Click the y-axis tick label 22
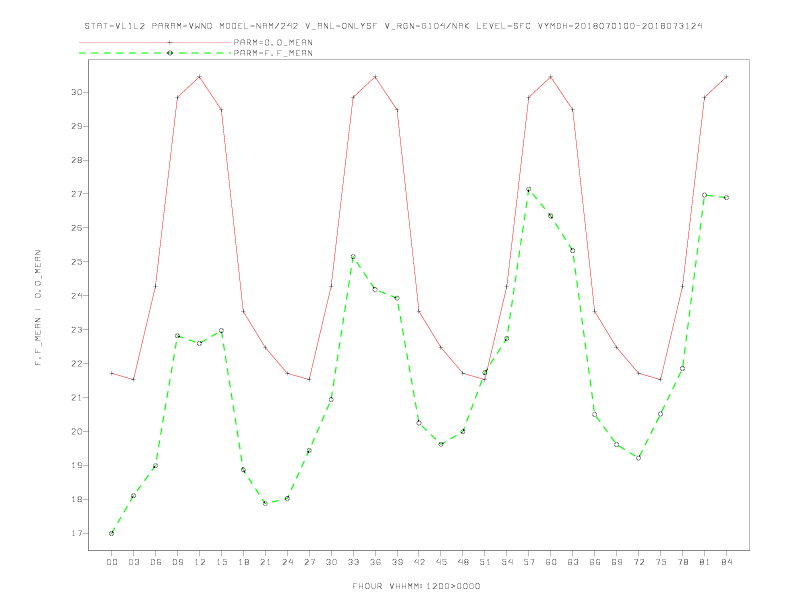This screenshot has width=792, height=612. click(77, 364)
